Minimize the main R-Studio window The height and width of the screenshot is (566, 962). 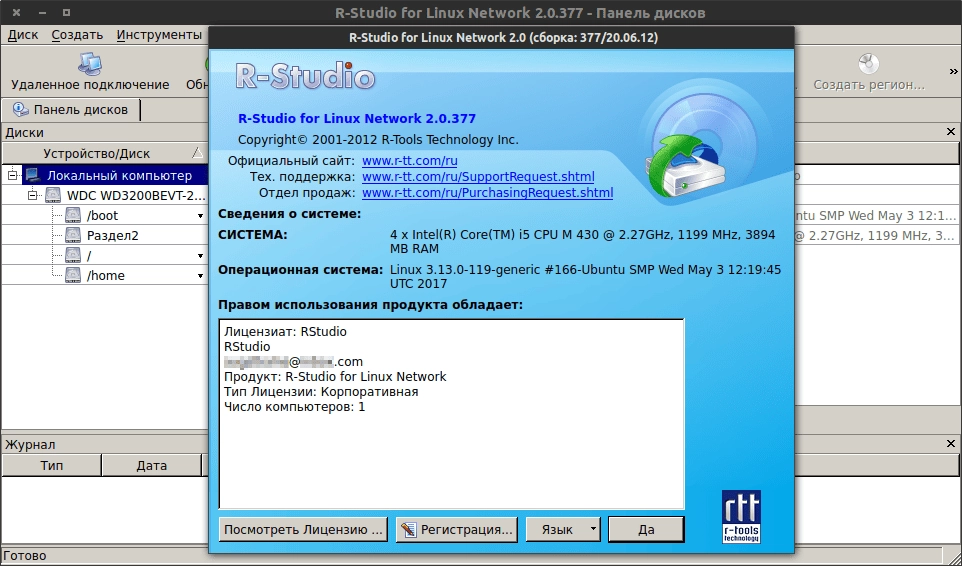pos(42,12)
